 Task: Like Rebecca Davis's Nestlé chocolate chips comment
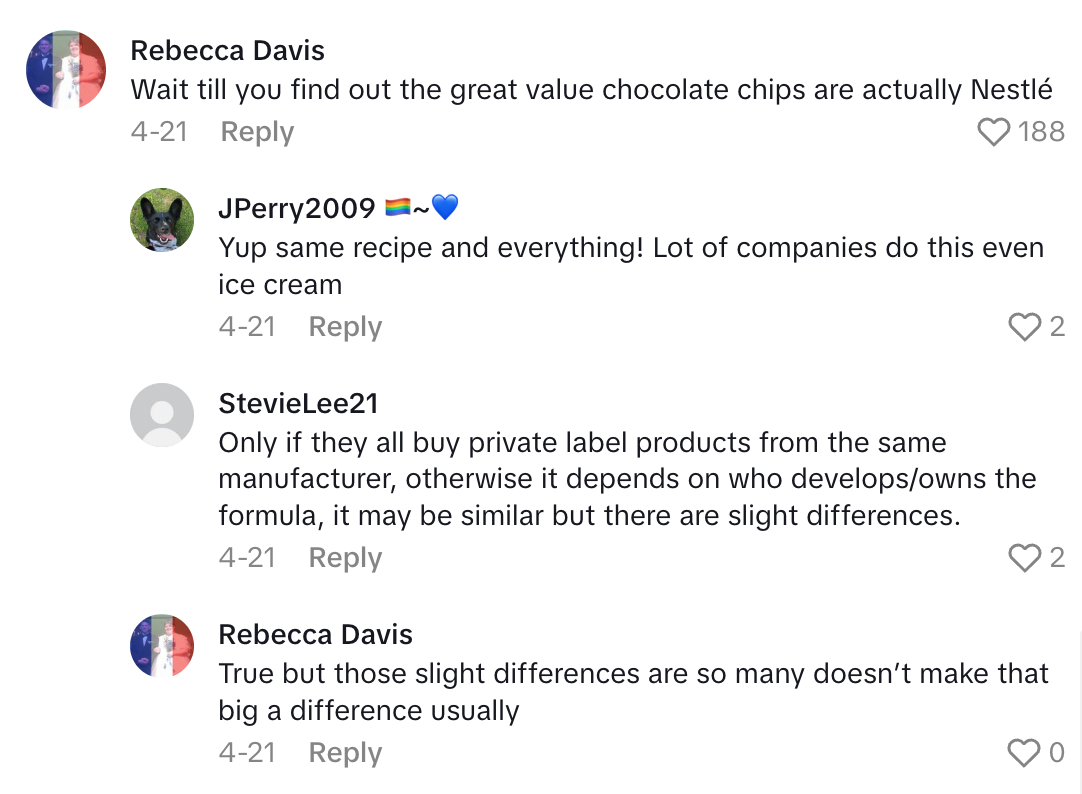tap(993, 132)
